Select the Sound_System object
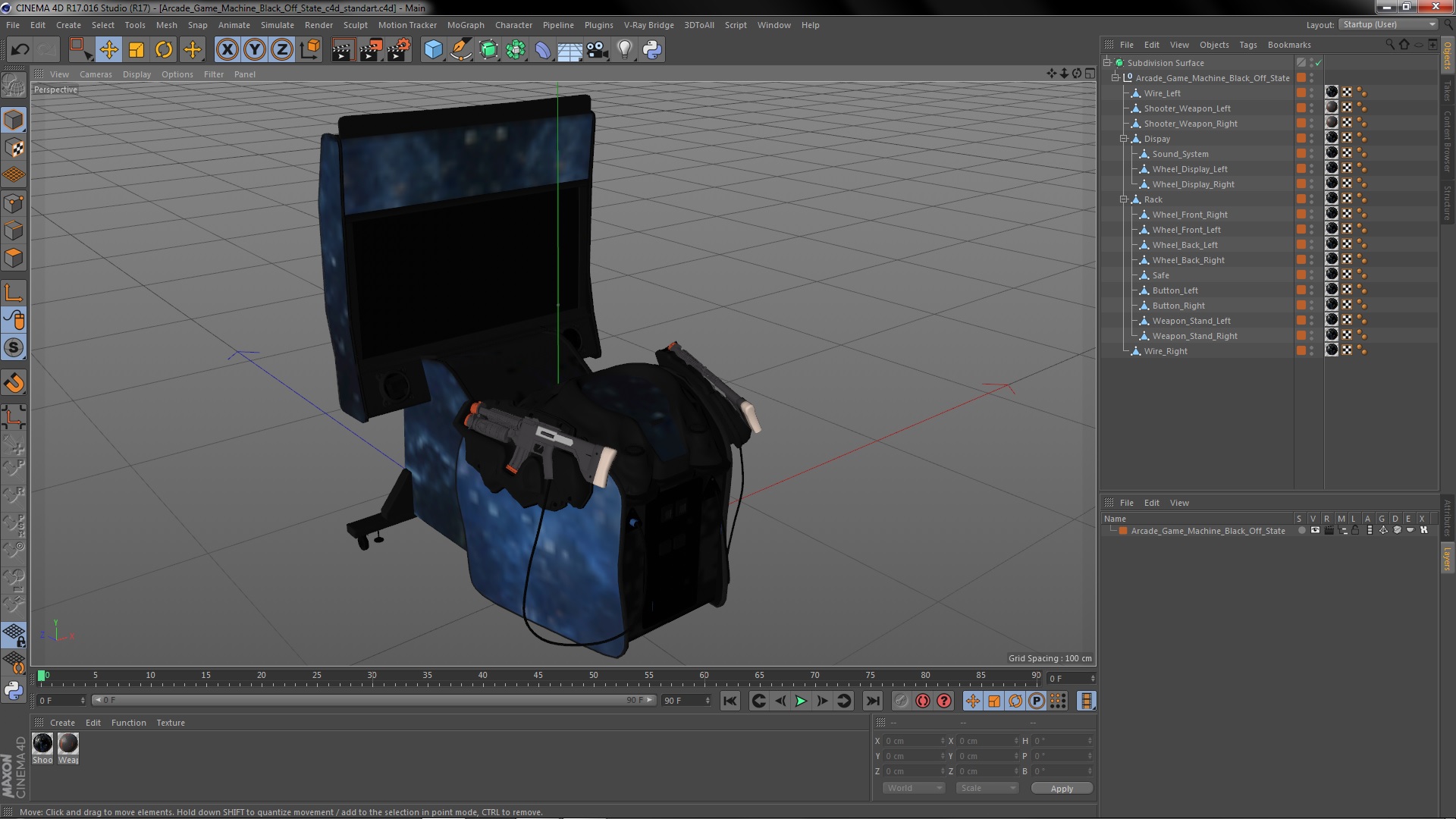The image size is (1456, 819). 1180,154
